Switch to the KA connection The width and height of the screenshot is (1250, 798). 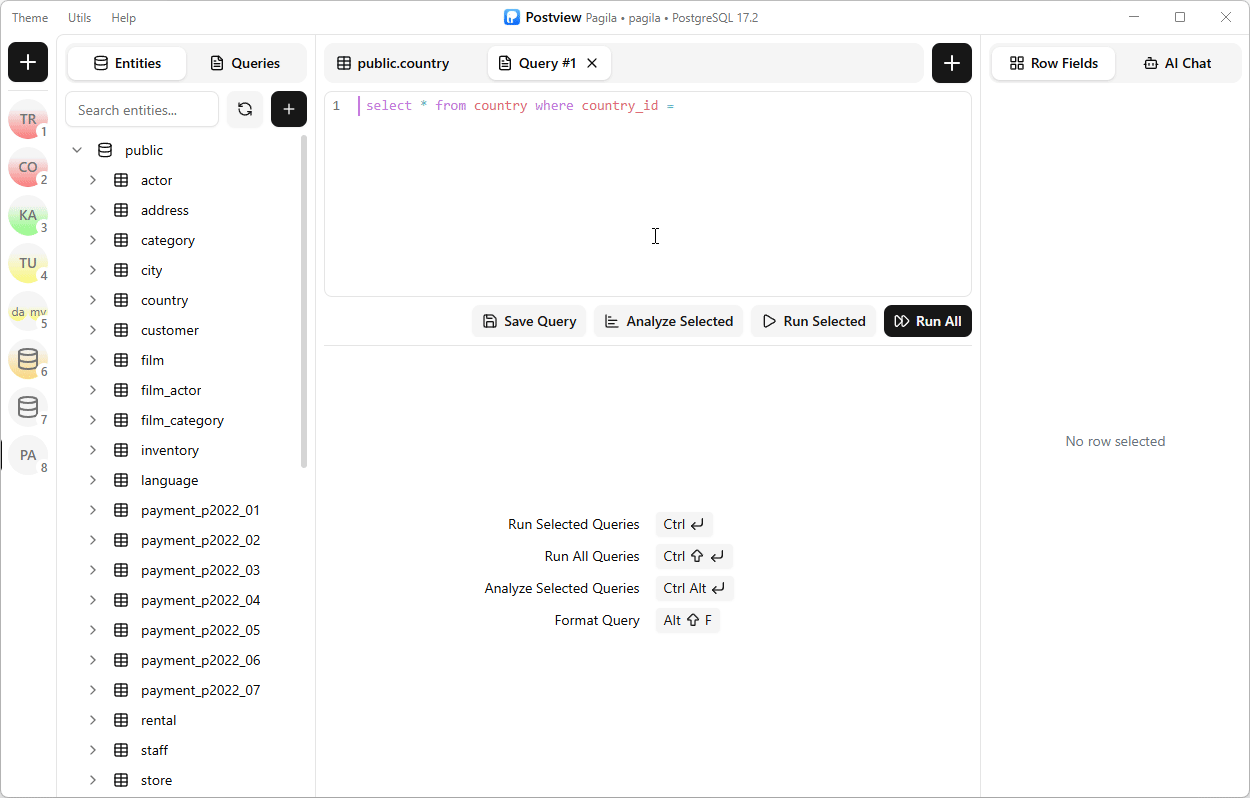[x=28, y=215]
